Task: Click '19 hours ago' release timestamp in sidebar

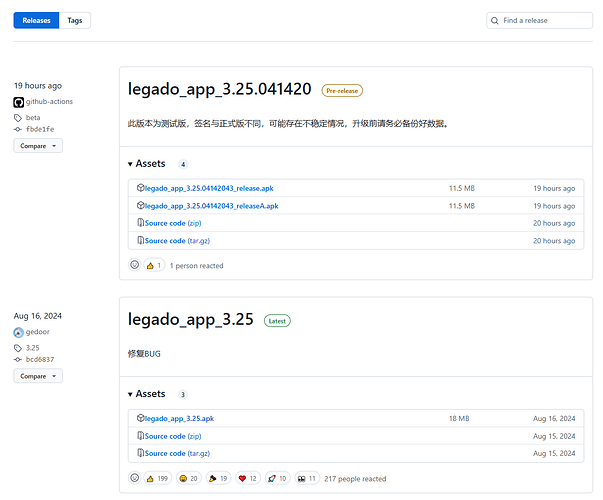Action: [38, 86]
